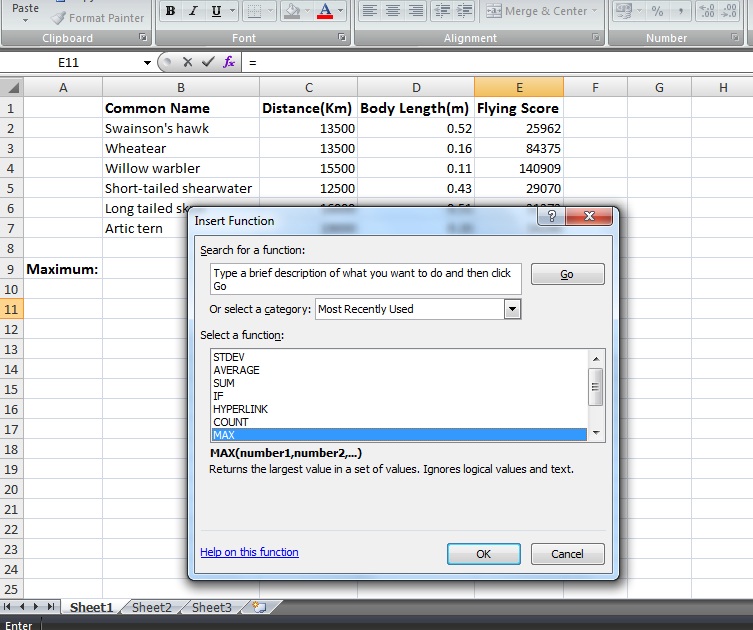Click the Insert Worksheet tab icon
Viewport: 753px width, 630px height.
tap(259, 607)
